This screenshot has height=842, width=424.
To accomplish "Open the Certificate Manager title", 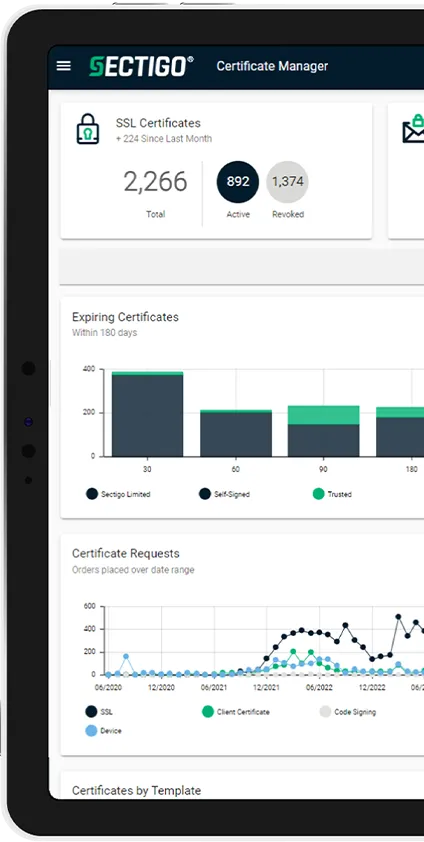I will [x=272, y=66].
